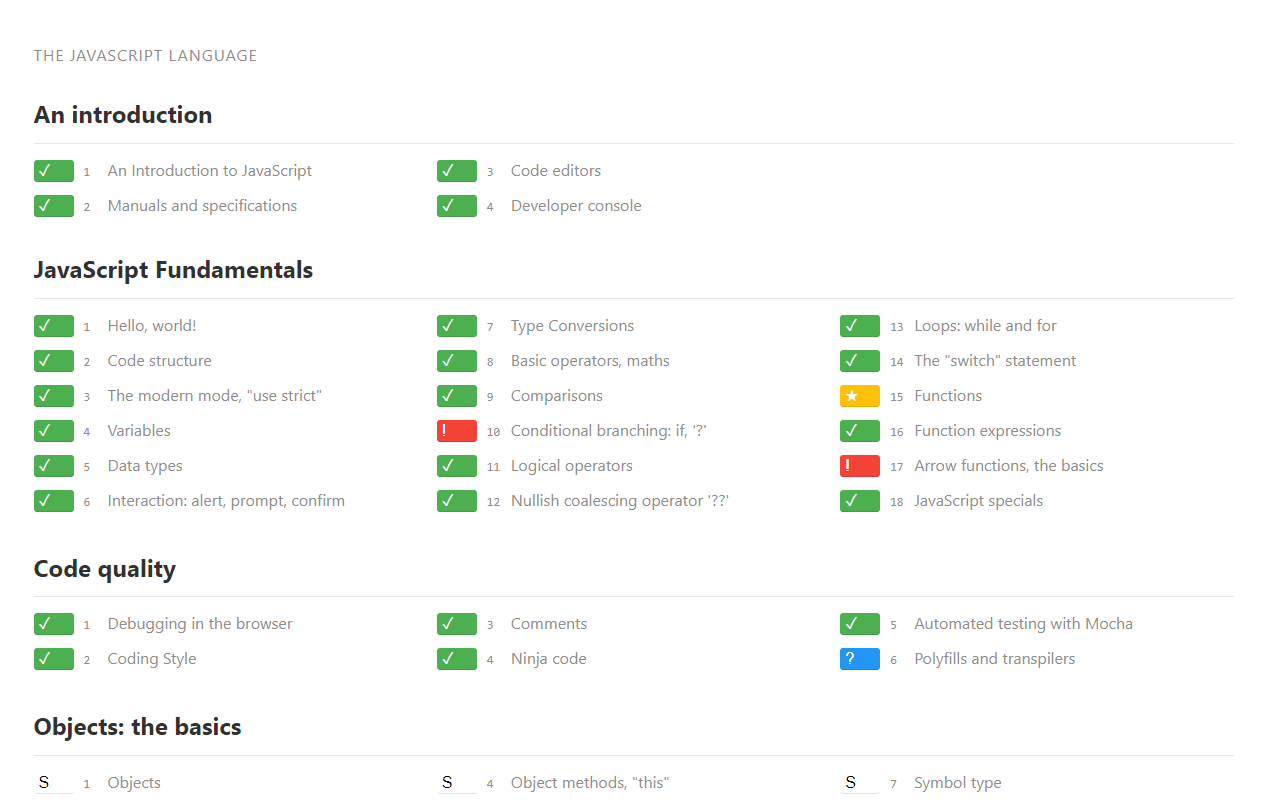
Task: Click the green check badge for Hello, world!
Action: [54, 326]
